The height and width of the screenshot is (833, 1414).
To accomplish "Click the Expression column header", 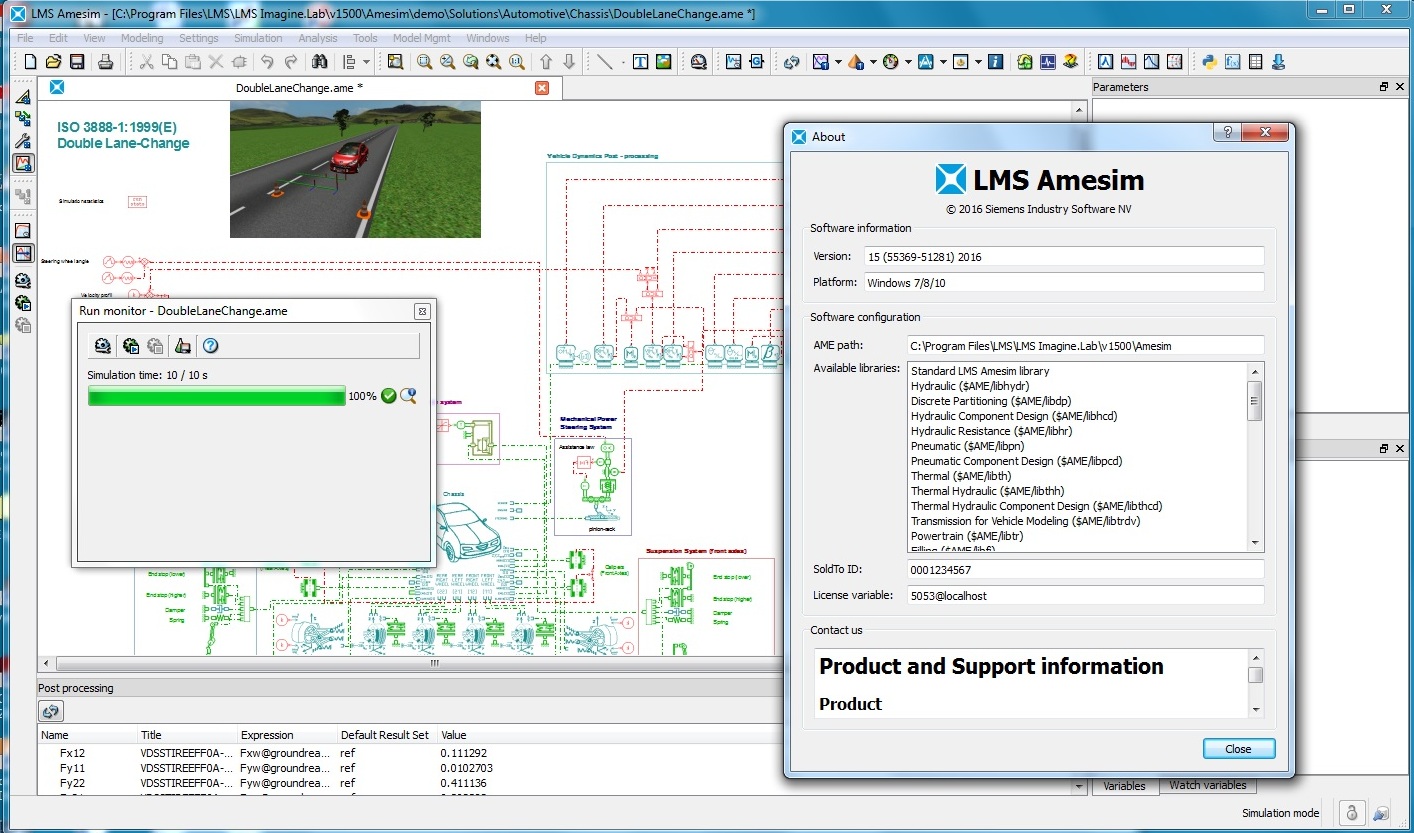I will click(x=286, y=735).
